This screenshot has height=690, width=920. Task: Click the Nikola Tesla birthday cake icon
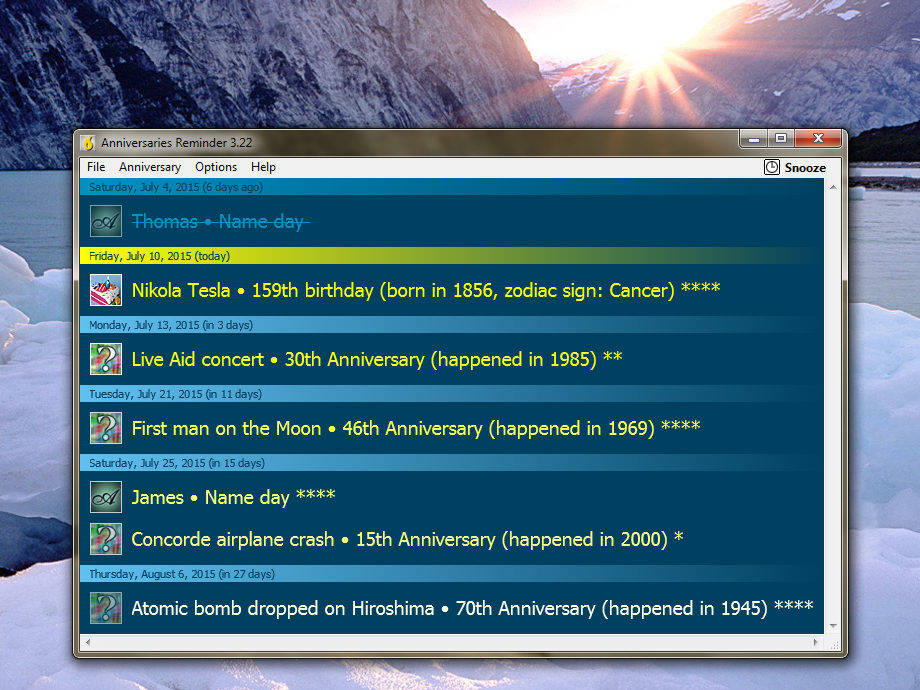(x=105, y=290)
